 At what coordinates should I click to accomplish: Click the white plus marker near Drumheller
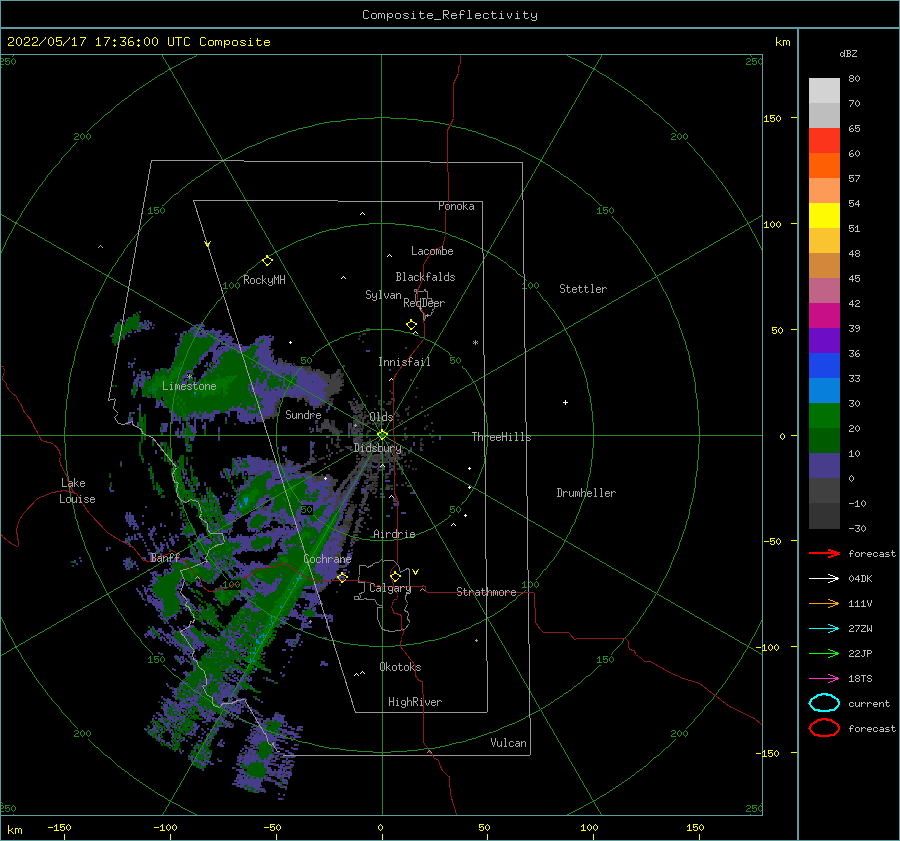[x=565, y=402]
